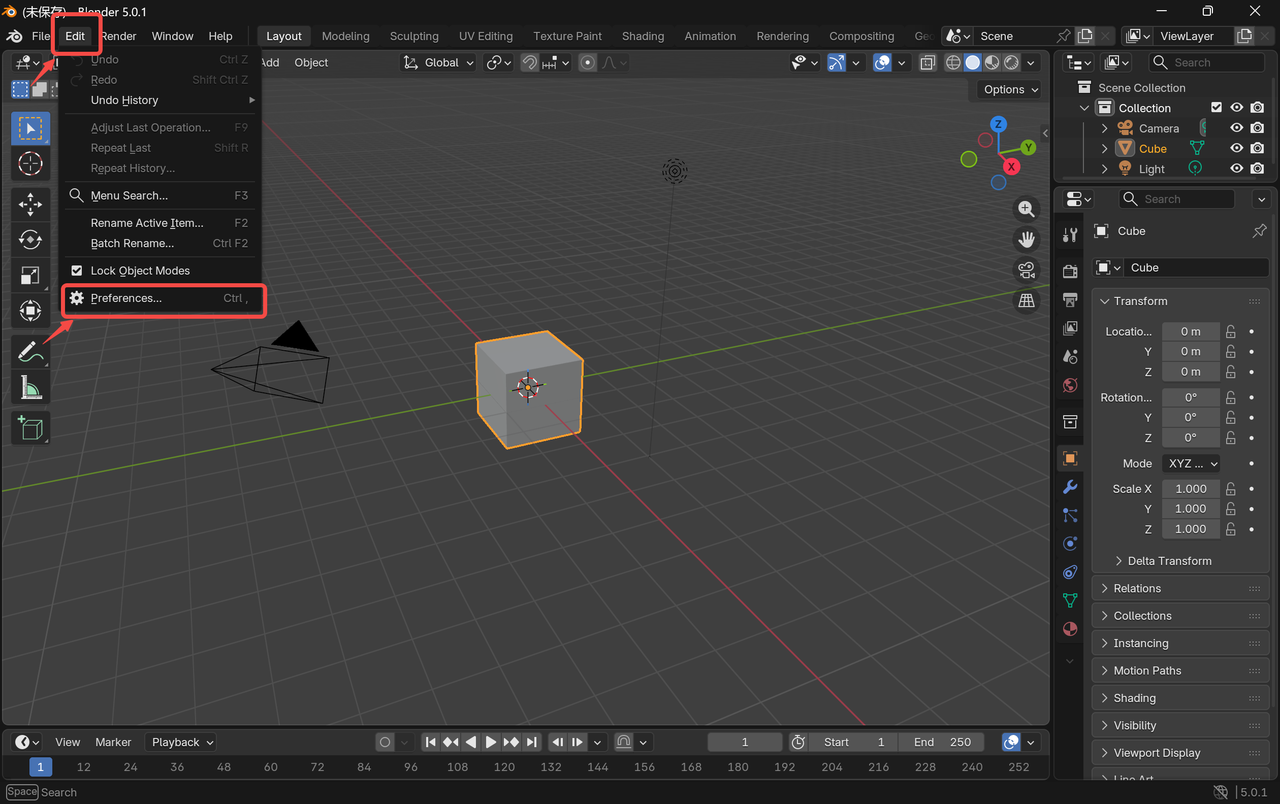Image resolution: width=1280 pixels, height=804 pixels.
Task: Click Menu Search in Edit menu
Action: click(129, 196)
